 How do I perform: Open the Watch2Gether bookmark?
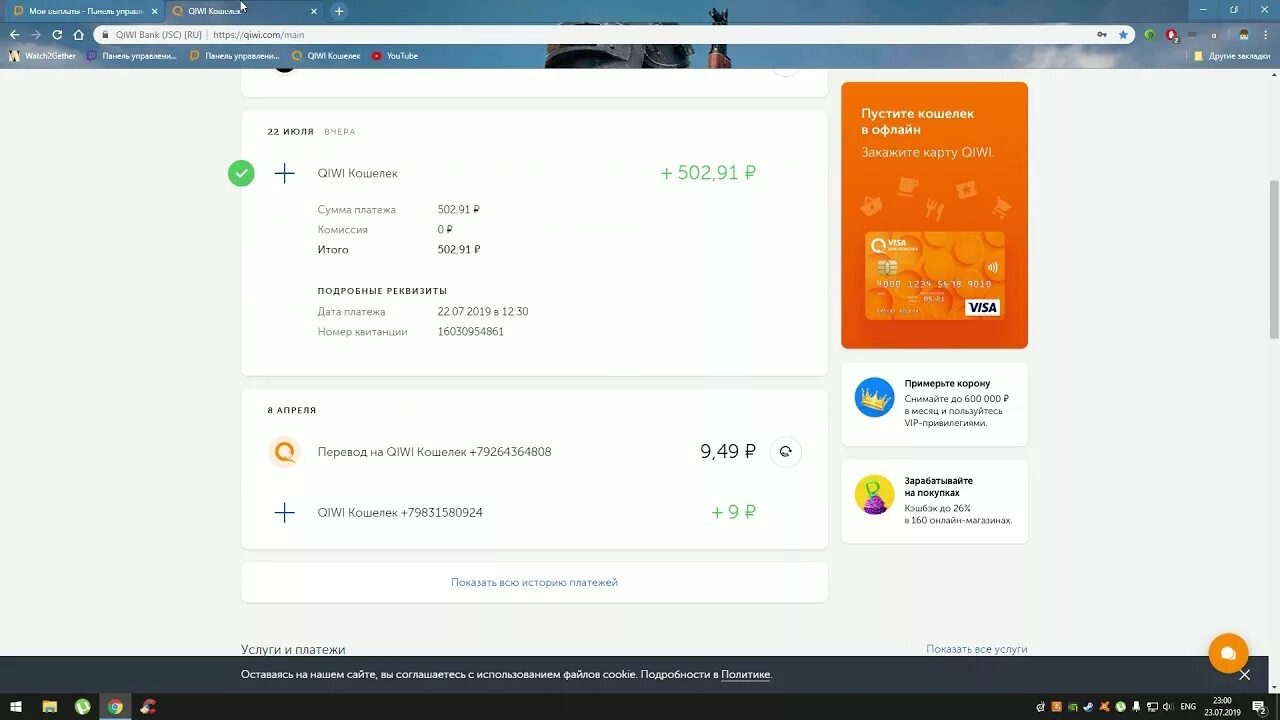(x=43, y=56)
